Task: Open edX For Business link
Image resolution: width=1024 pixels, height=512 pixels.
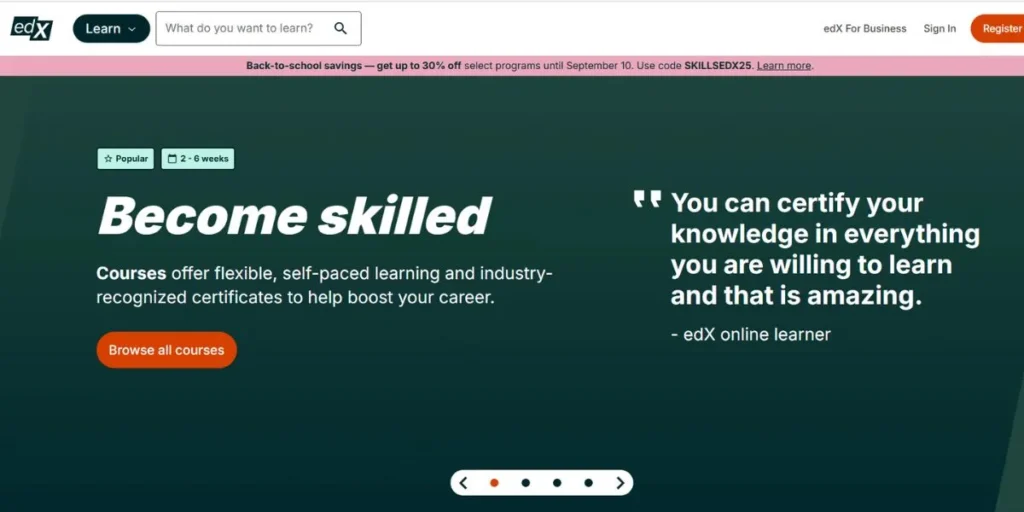Action: tap(865, 29)
